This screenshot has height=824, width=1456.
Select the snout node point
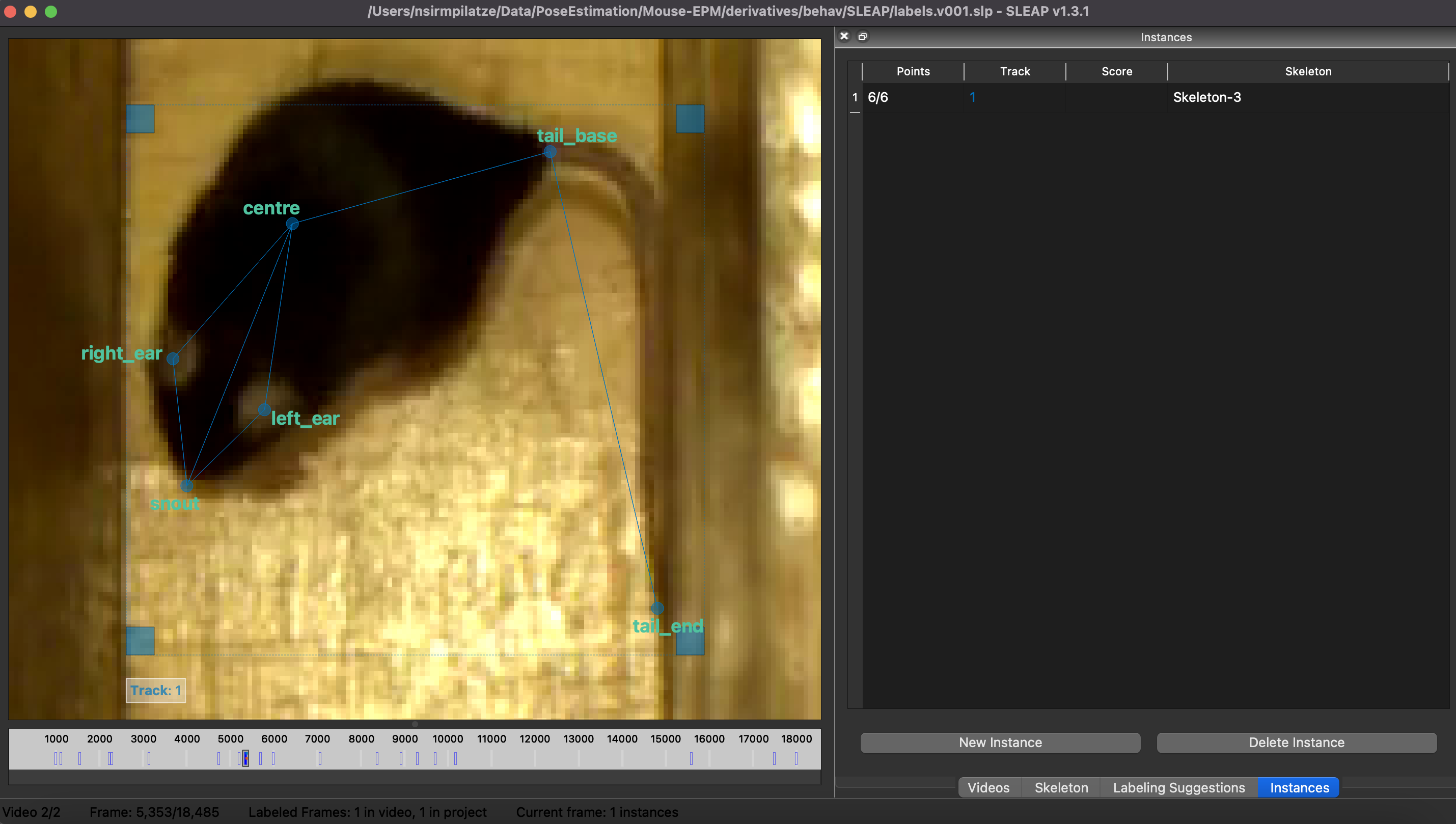pos(187,485)
